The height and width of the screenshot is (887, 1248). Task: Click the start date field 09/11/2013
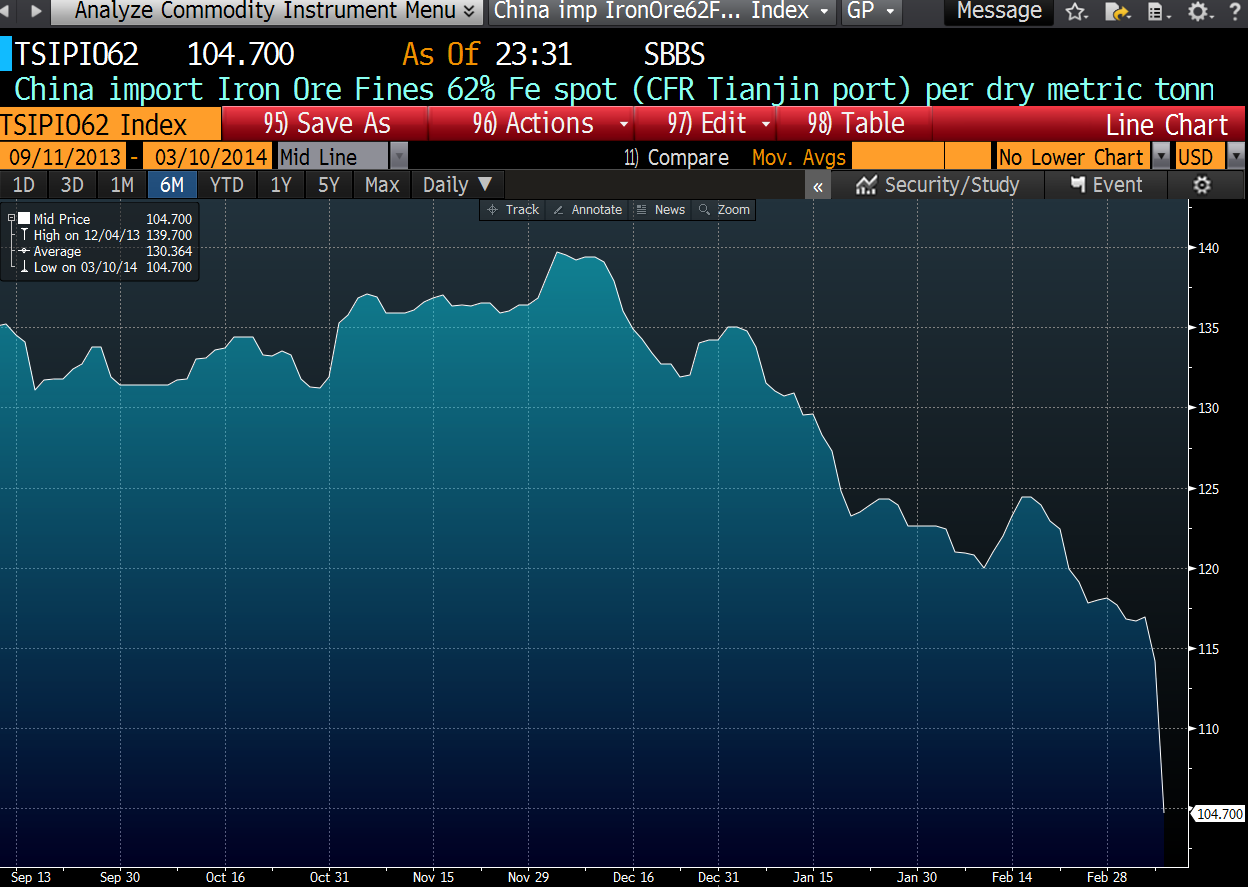point(65,157)
